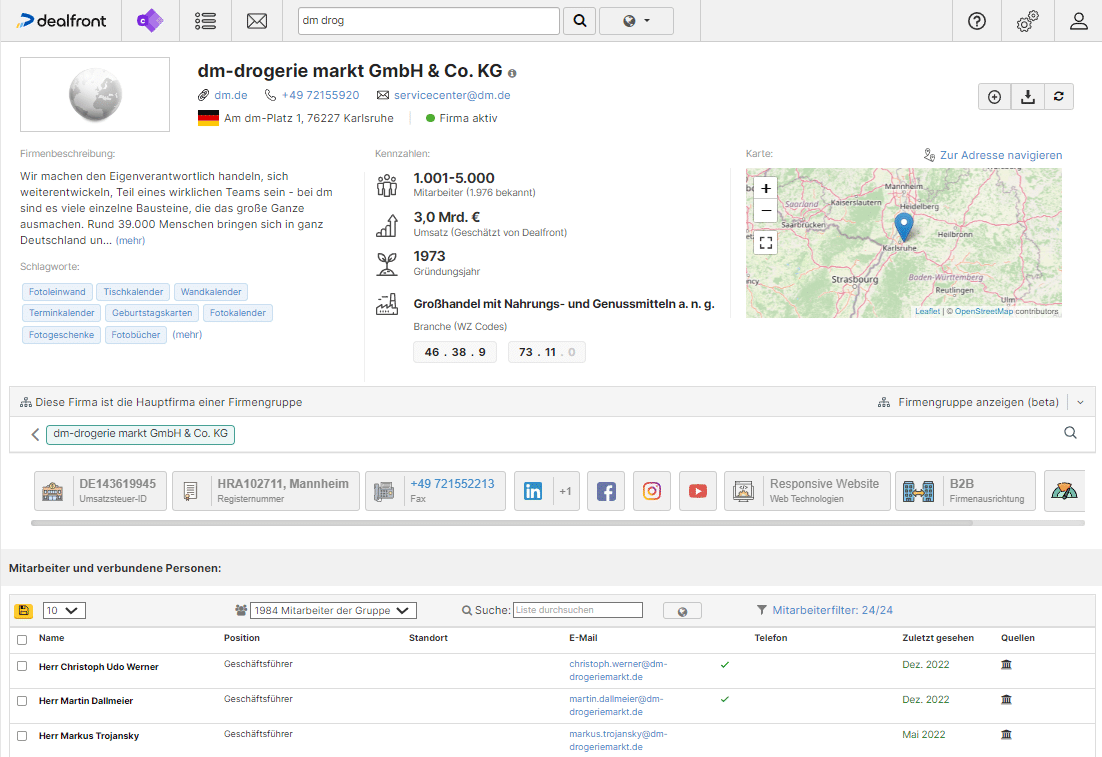This screenshot has width=1102, height=757.
Task: Check the box for Herr Markus Trojansky
Action: pos(22,736)
